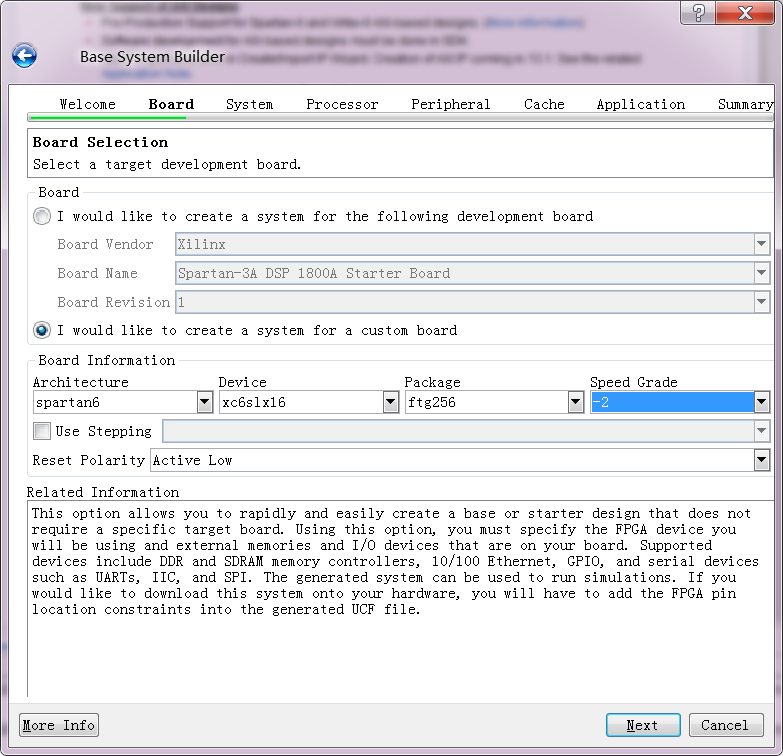The image size is (783, 756).
Task: Go to the System tab
Action: tap(249, 104)
